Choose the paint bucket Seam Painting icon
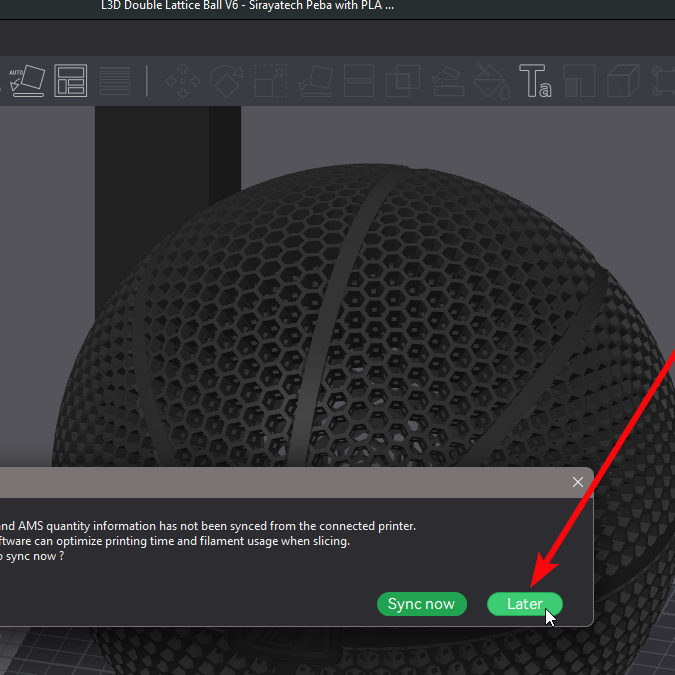The height and width of the screenshot is (675, 675). coord(490,81)
